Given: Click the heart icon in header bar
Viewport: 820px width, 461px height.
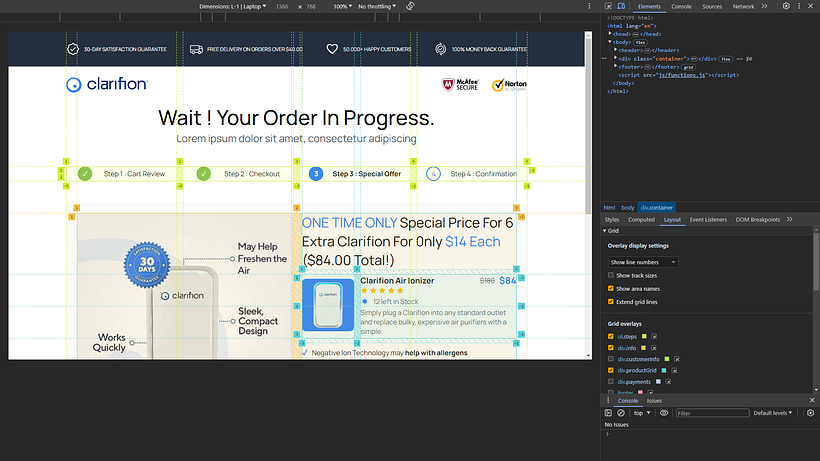Looking at the screenshot, I should coord(332,49).
